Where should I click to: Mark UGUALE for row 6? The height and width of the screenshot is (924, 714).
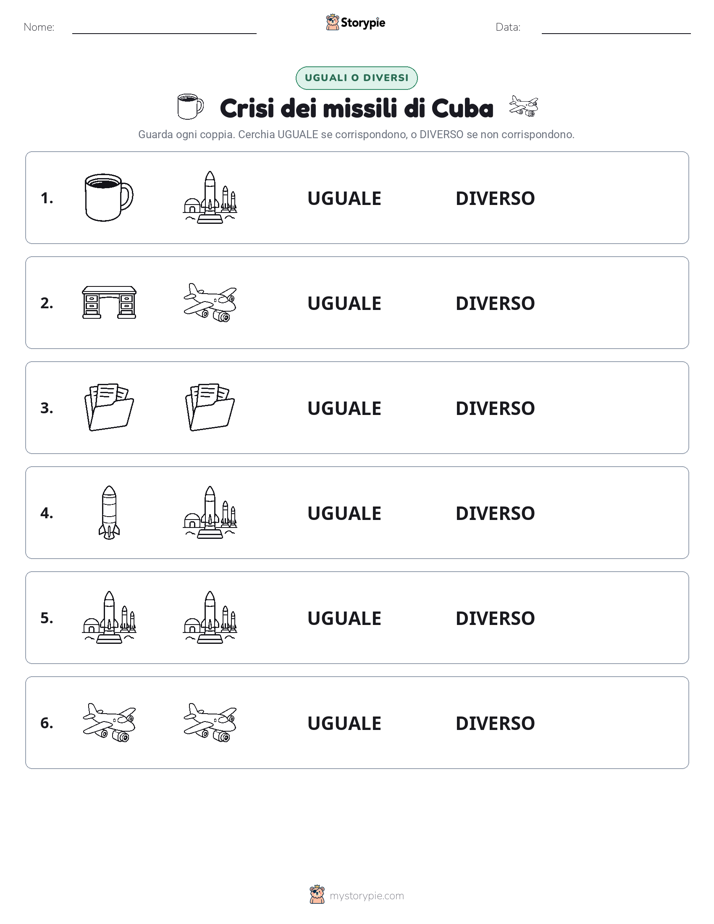point(344,722)
